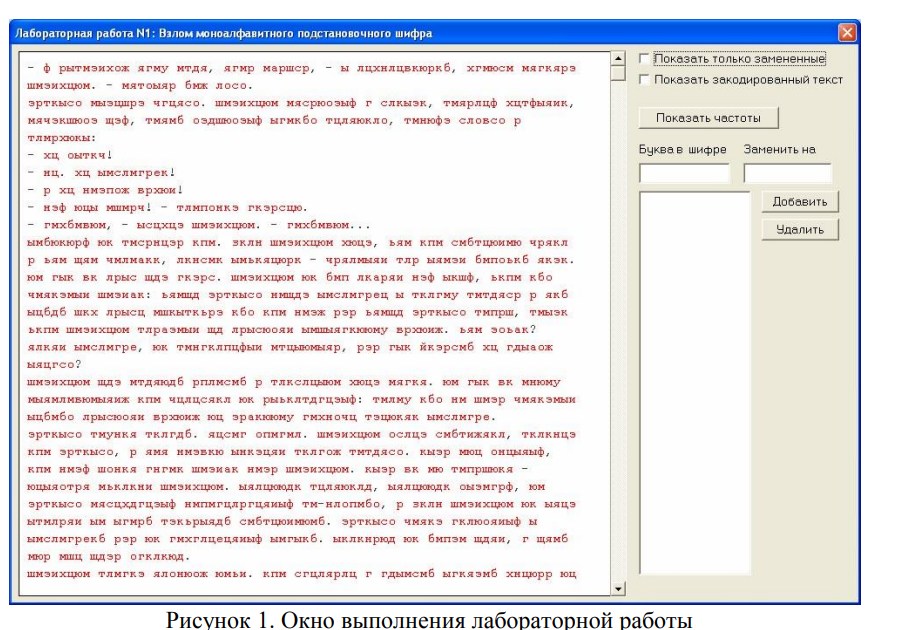Click the scrollbar up arrow of the text area
This screenshot has width=901, height=630.
tap(618, 59)
